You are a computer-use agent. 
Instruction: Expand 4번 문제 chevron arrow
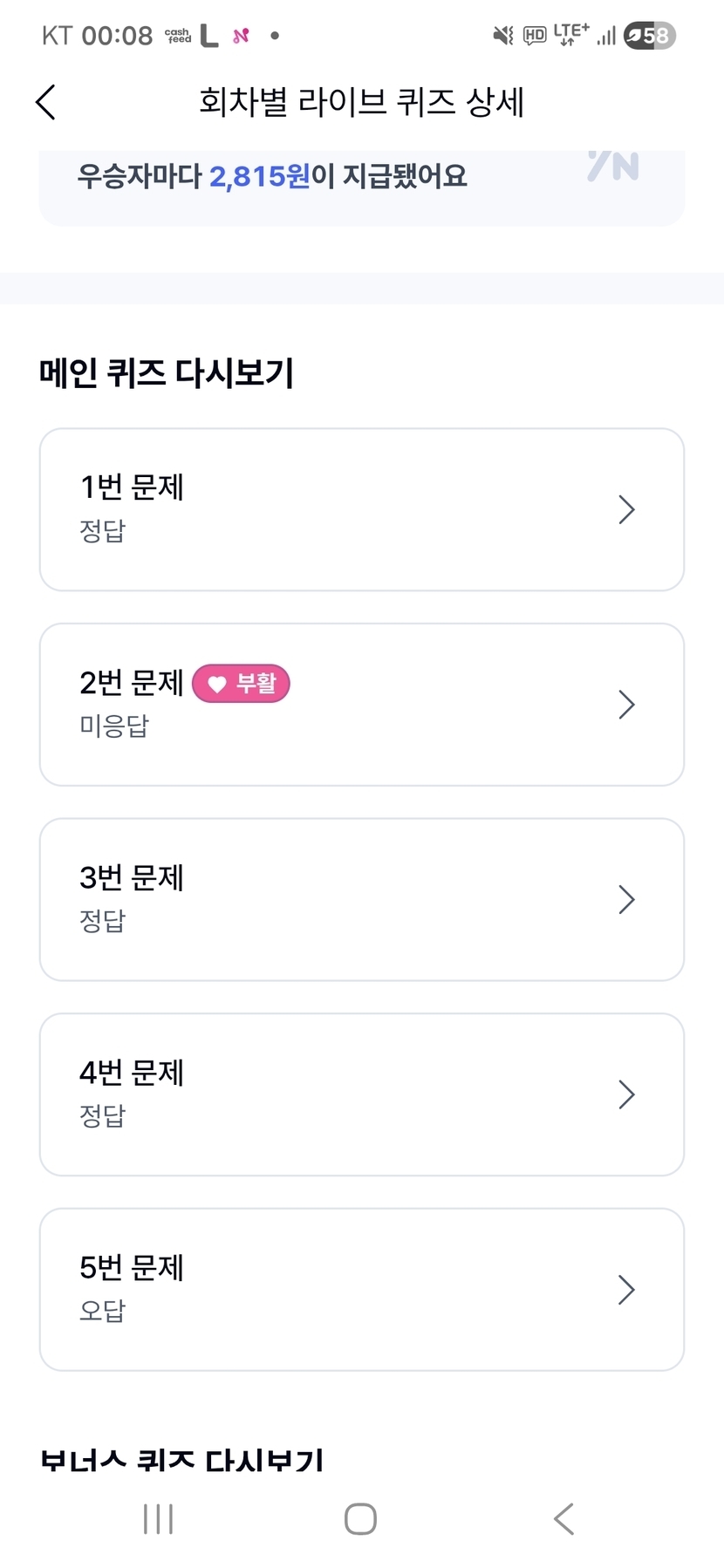click(626, 1094)
